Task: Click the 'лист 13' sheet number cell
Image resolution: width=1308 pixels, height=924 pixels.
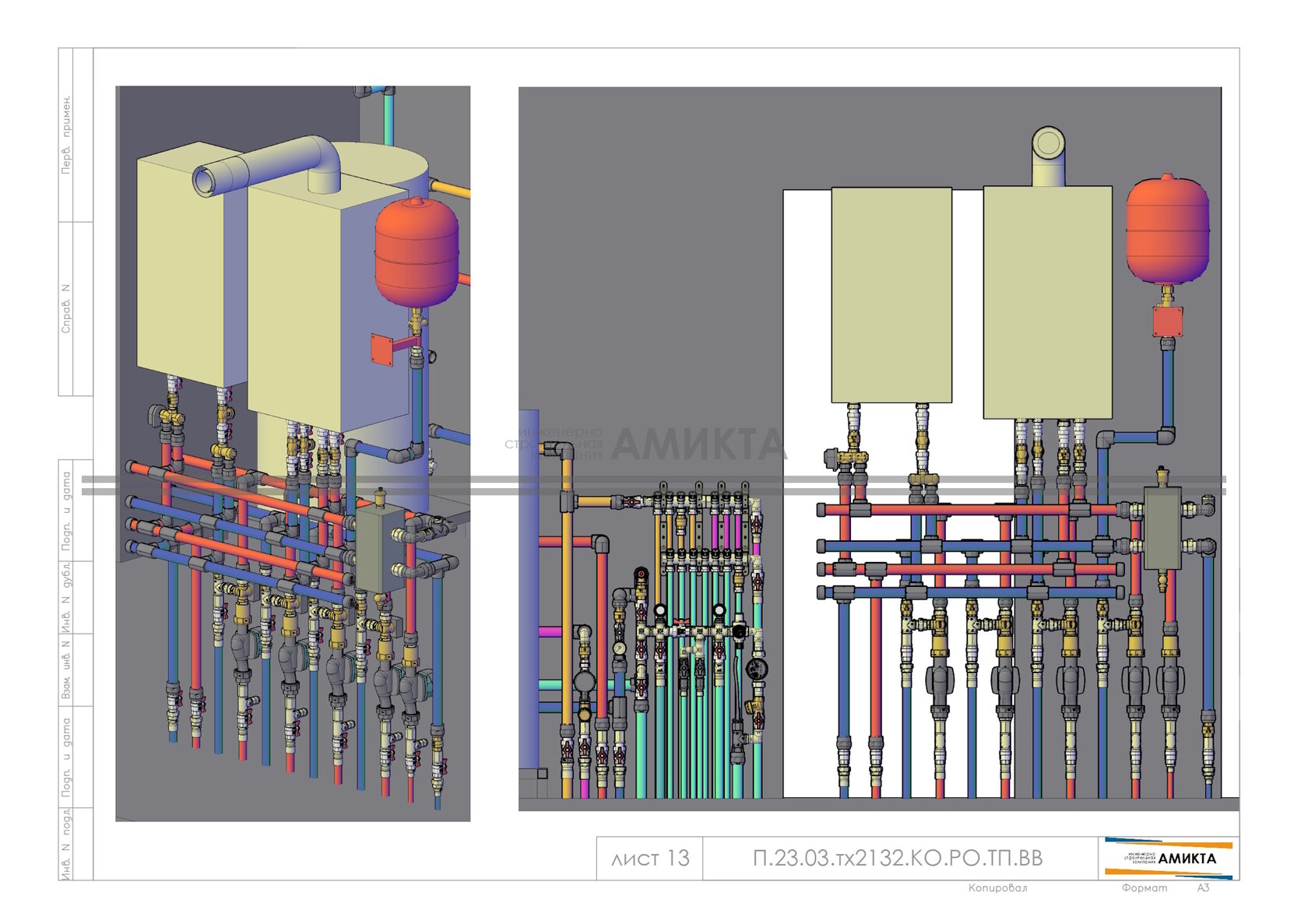Action: pyautogui.click(x=650, y=858)
